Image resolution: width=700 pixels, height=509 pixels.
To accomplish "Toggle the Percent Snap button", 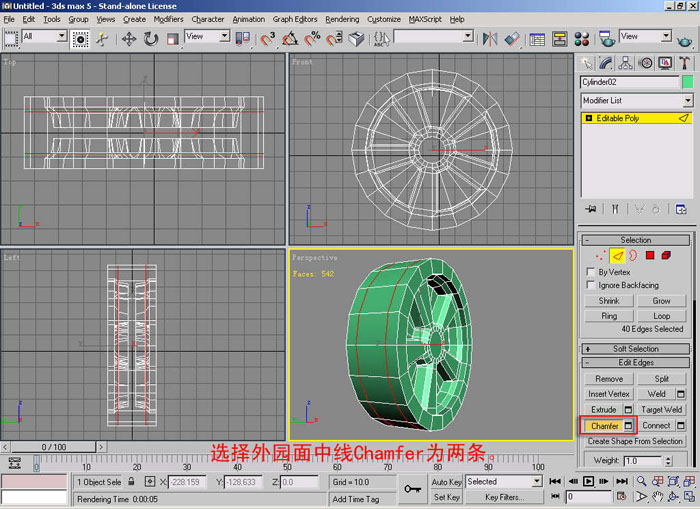I will coord(312,39).
